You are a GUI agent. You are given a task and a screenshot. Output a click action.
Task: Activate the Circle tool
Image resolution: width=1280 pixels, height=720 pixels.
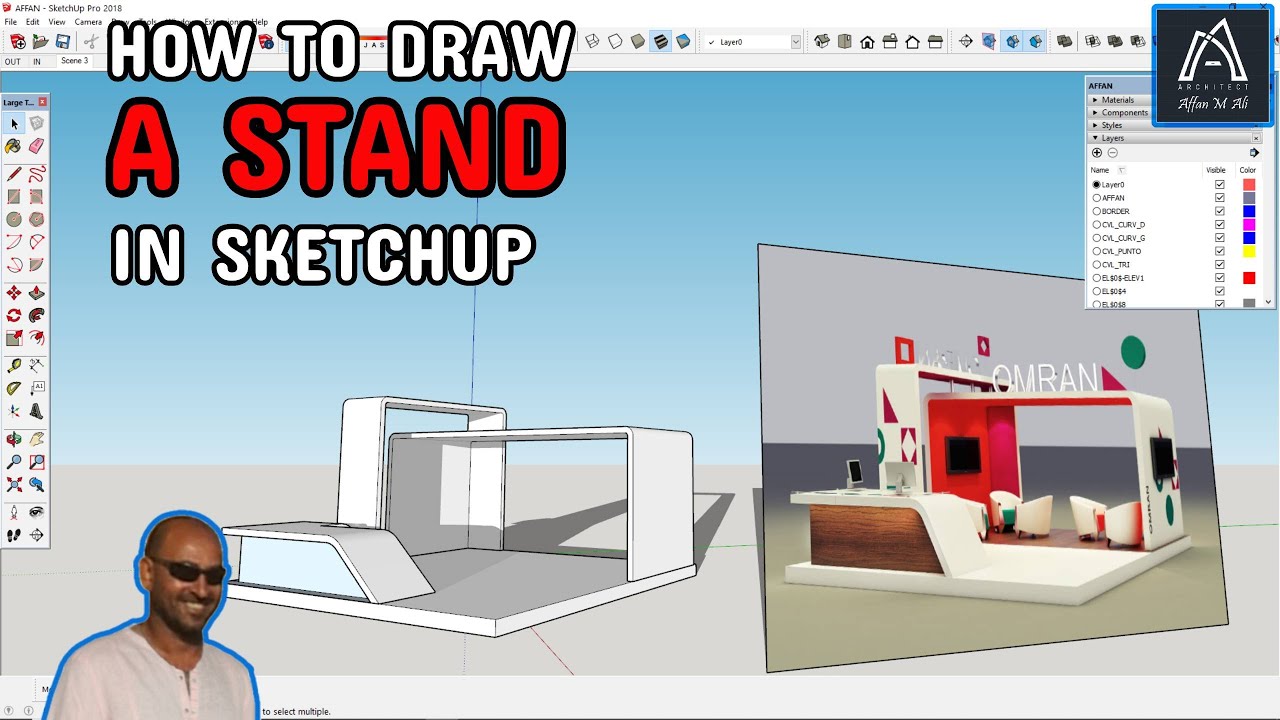pyautogui.click(x=14, y=220)
